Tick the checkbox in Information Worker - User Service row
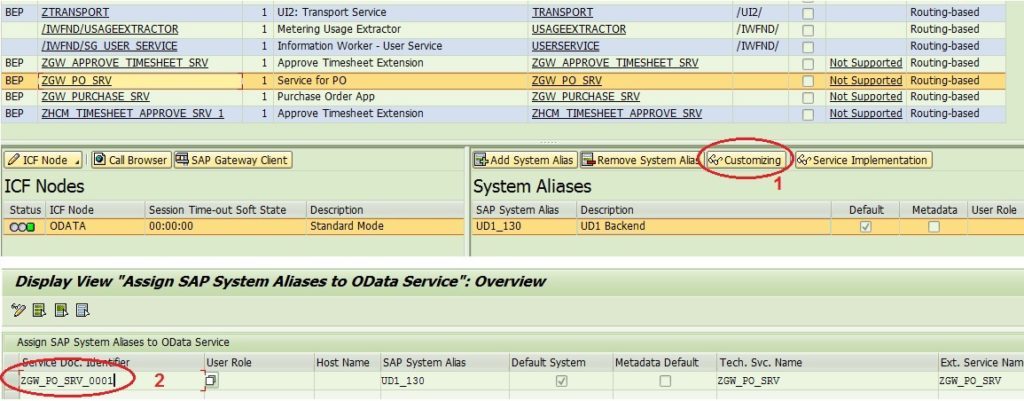This screenshot has height=401, width=1024. [x=808, y=46]
